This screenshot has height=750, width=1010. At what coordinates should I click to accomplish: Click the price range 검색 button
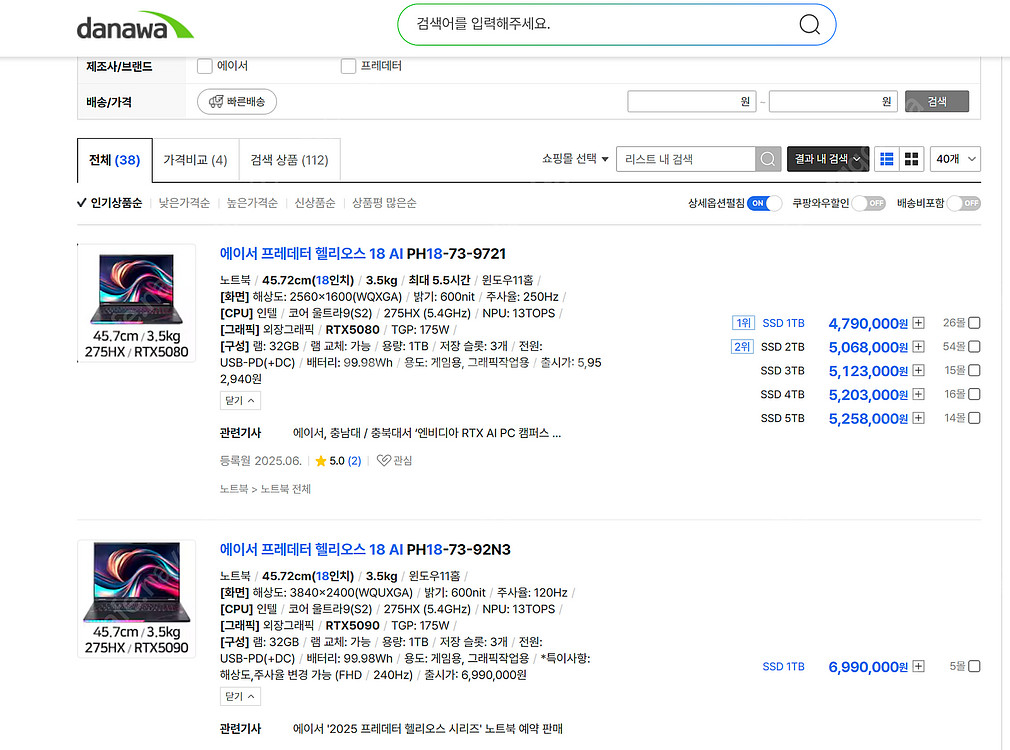tap(937, 102)
